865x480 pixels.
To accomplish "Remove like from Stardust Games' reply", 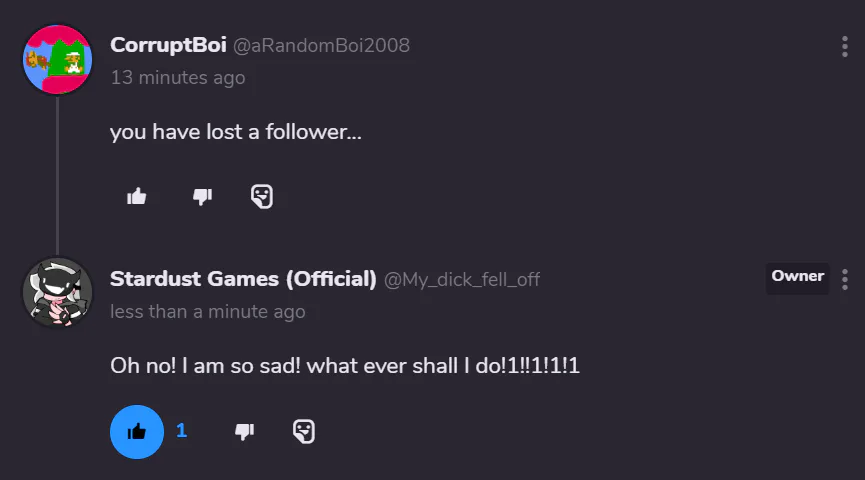I will 137,431.
